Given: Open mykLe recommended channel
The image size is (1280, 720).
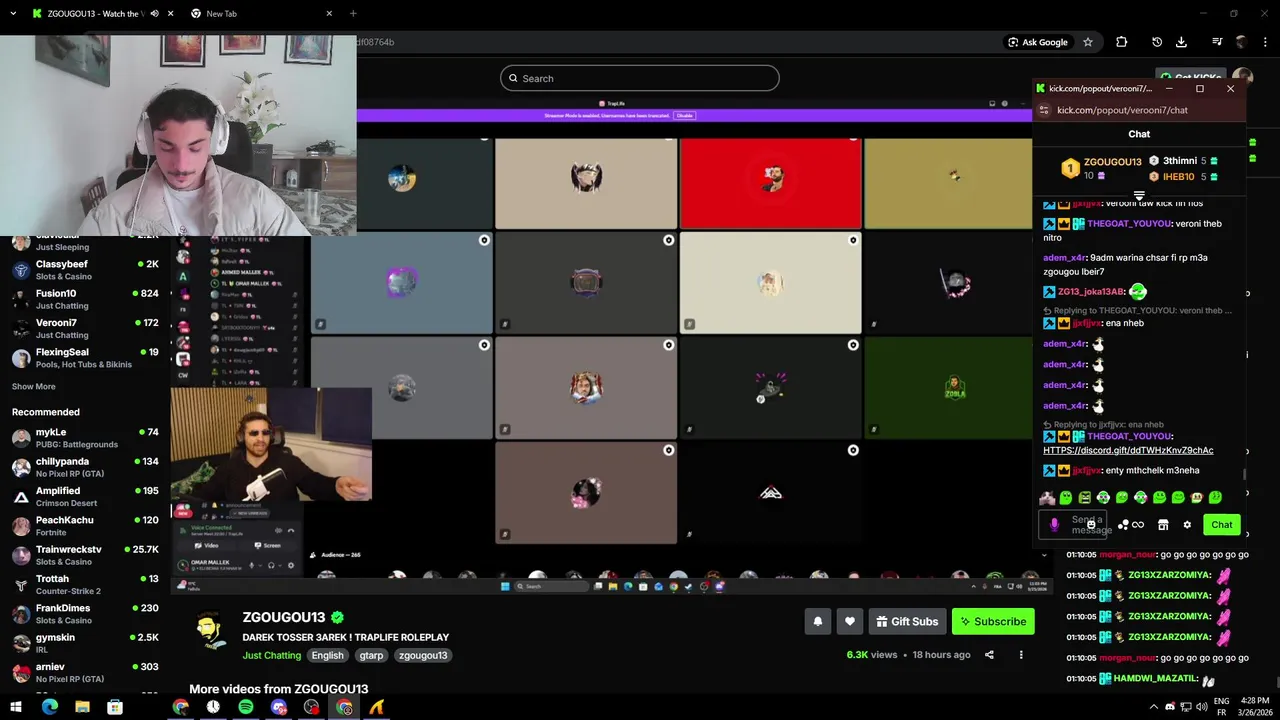Looking at the screenshot, I should pyautogui.click(x=85, y=438).
